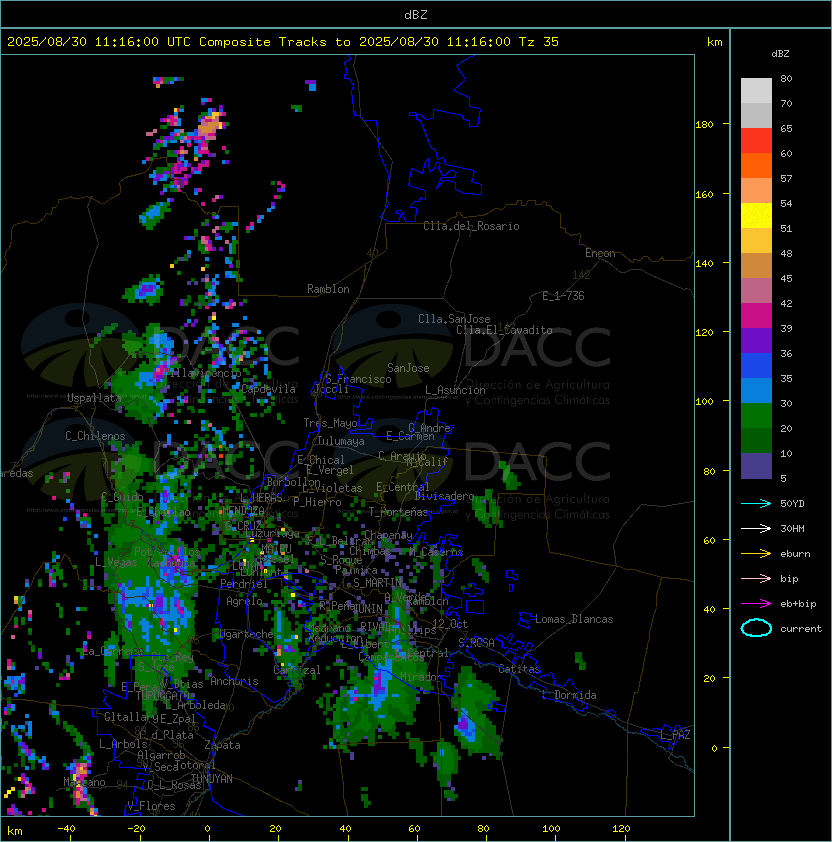Viewport: 832px width, 842px height.
Task: Click the 'S_Francisco' map label
Action: (358, 379)
